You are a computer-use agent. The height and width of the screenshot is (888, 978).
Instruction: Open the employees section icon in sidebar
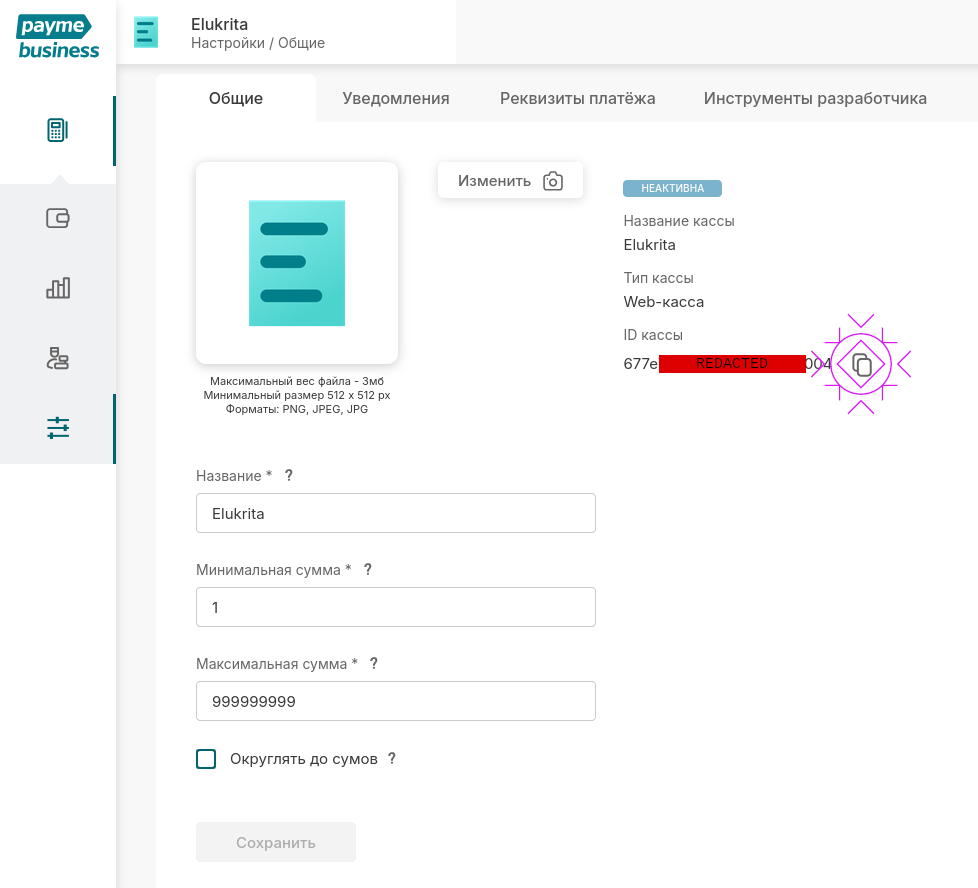(58, 358)
